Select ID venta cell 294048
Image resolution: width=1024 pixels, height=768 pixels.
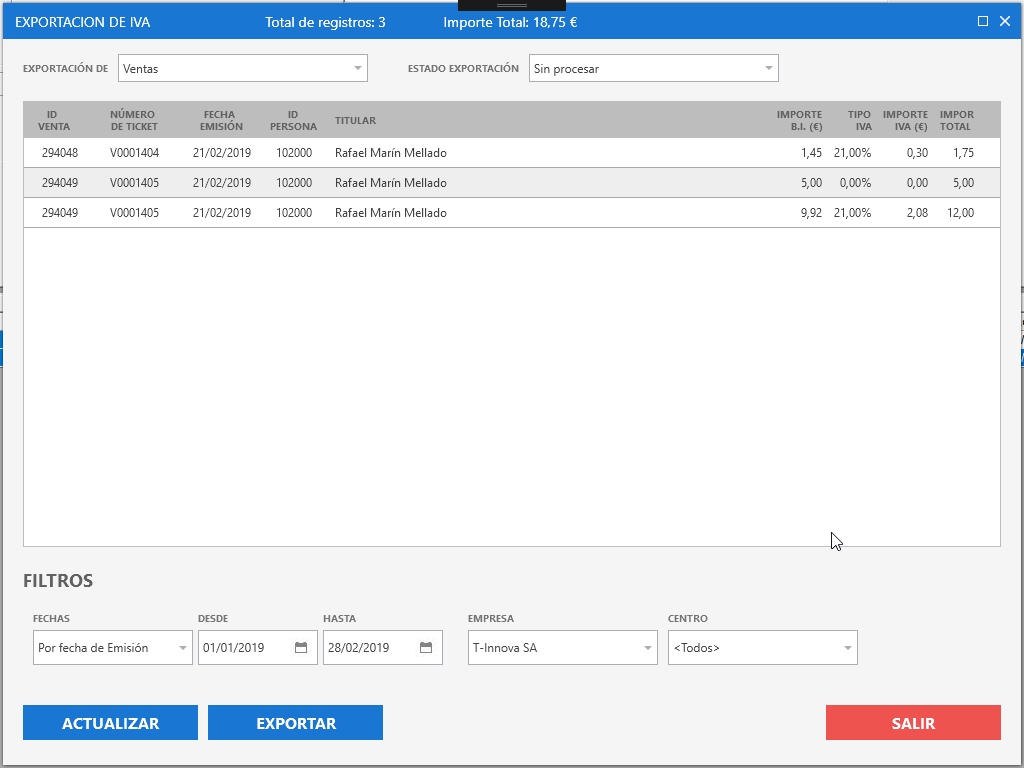click(59, 153)
